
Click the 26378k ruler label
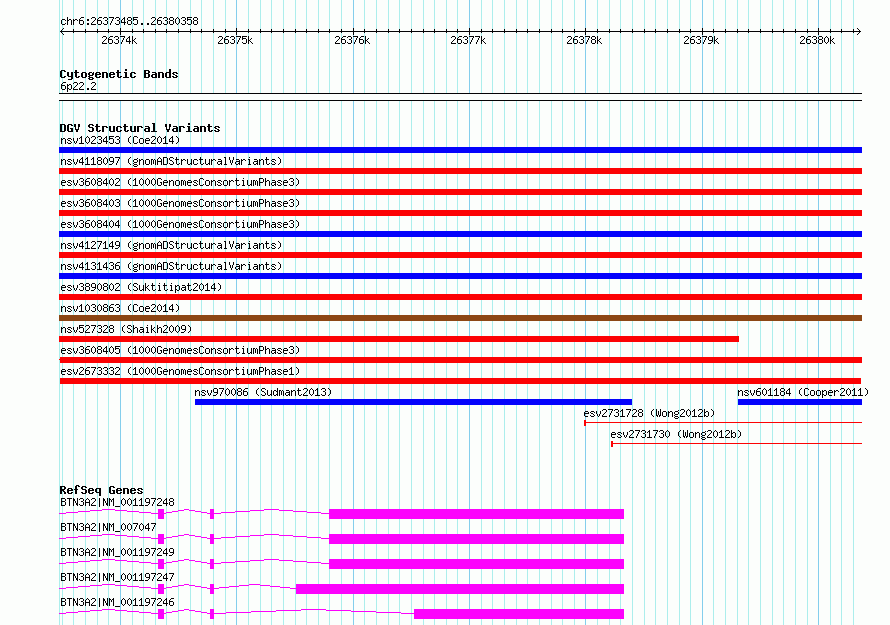(x=584, y=40)
